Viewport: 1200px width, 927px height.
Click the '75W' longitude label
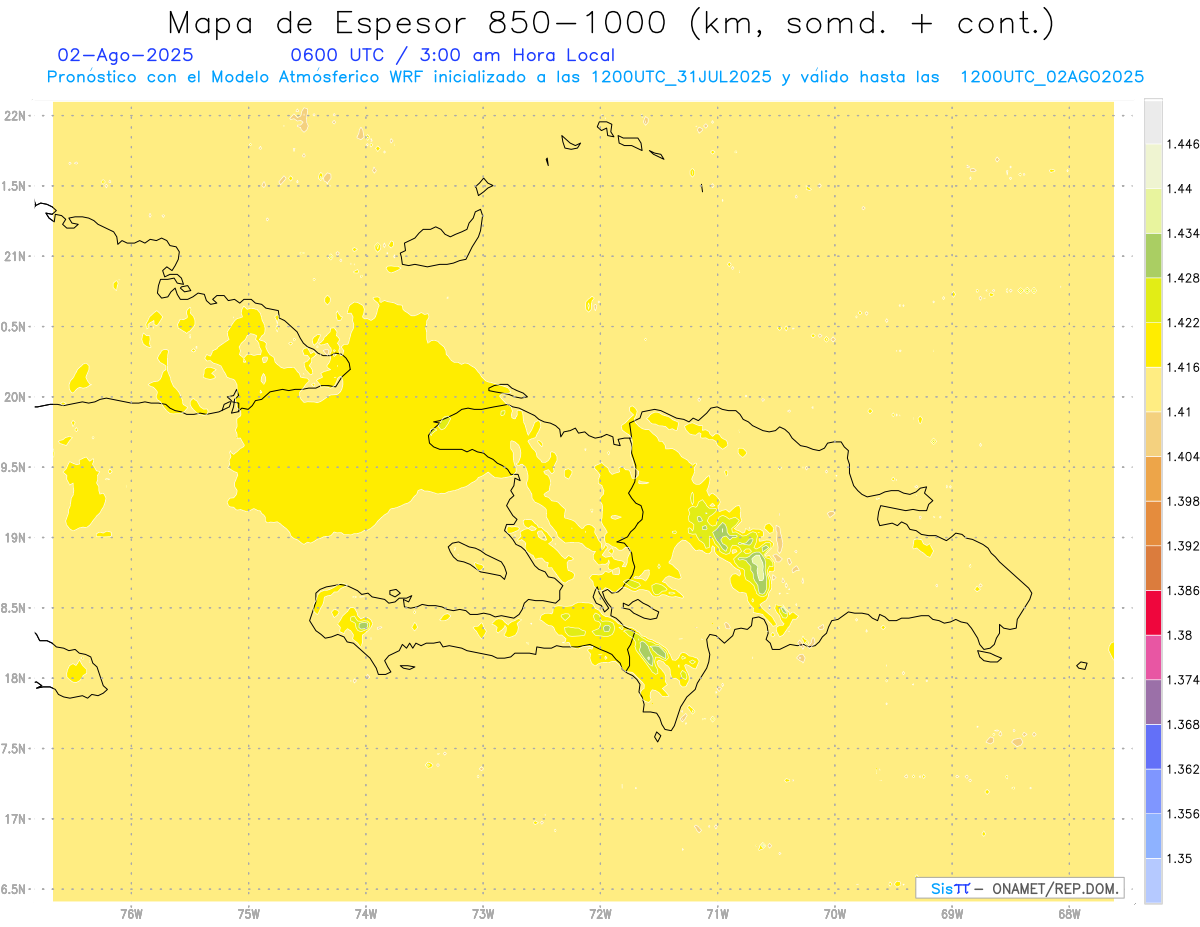point(249,914)
